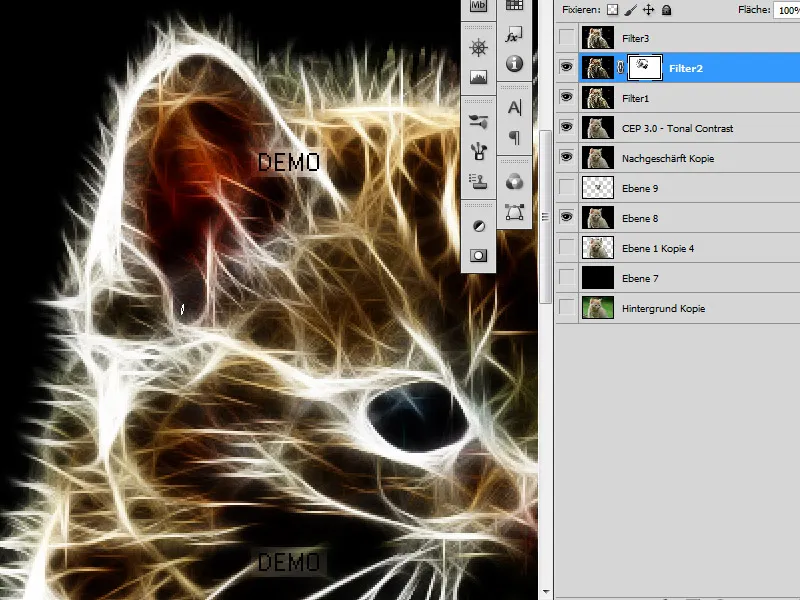Select the Nachgeschärft Kopie layer name
800x600 pixels.
[x=668, y=158]
